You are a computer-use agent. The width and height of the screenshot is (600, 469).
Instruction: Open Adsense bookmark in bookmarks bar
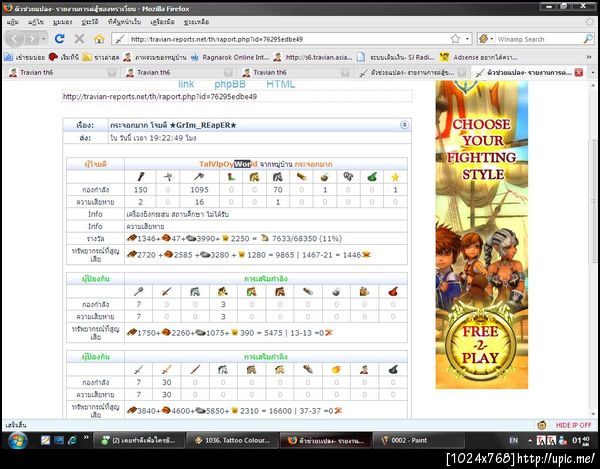click(x=479, y=57)
